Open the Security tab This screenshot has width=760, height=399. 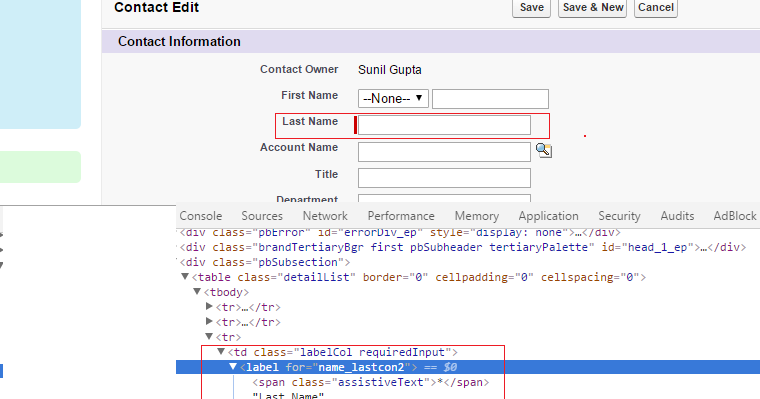[x=619, y=216]
